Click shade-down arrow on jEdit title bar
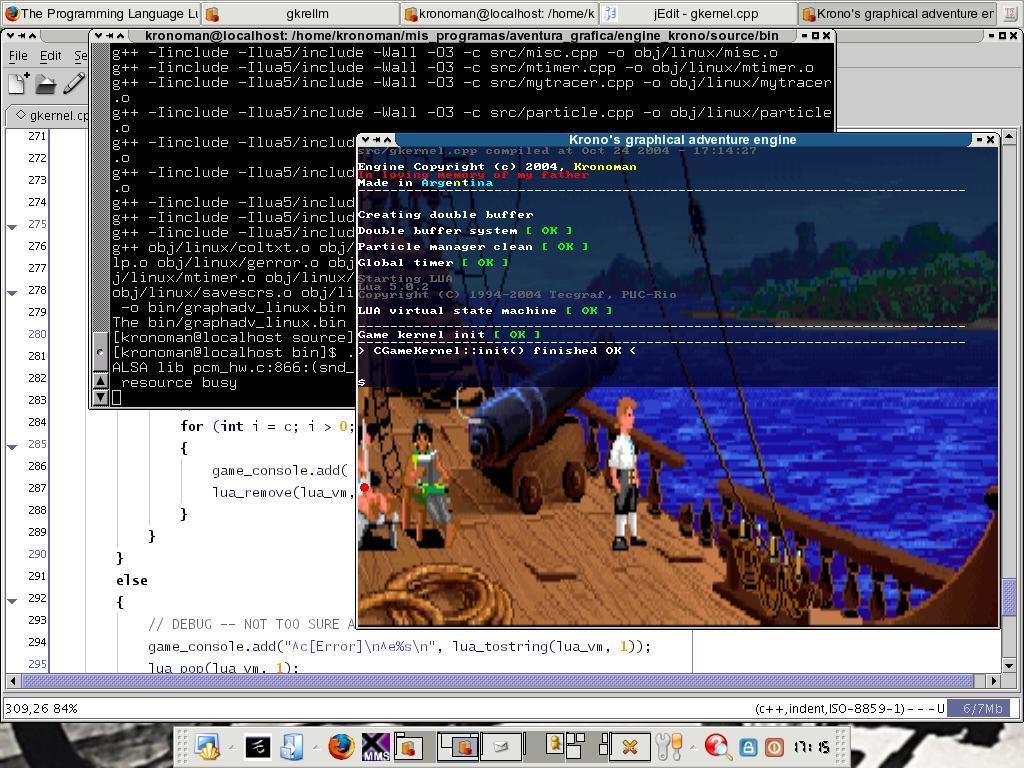1024x768 pixels. tap(10, 35)
